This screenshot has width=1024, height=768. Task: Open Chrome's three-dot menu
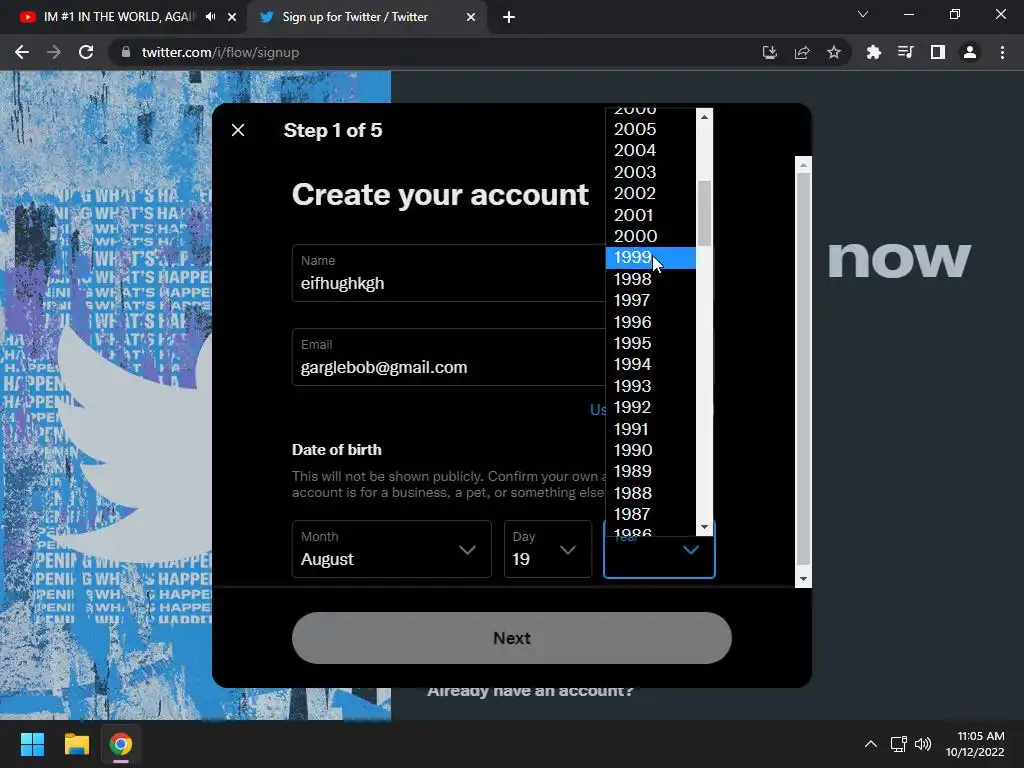1002,52
